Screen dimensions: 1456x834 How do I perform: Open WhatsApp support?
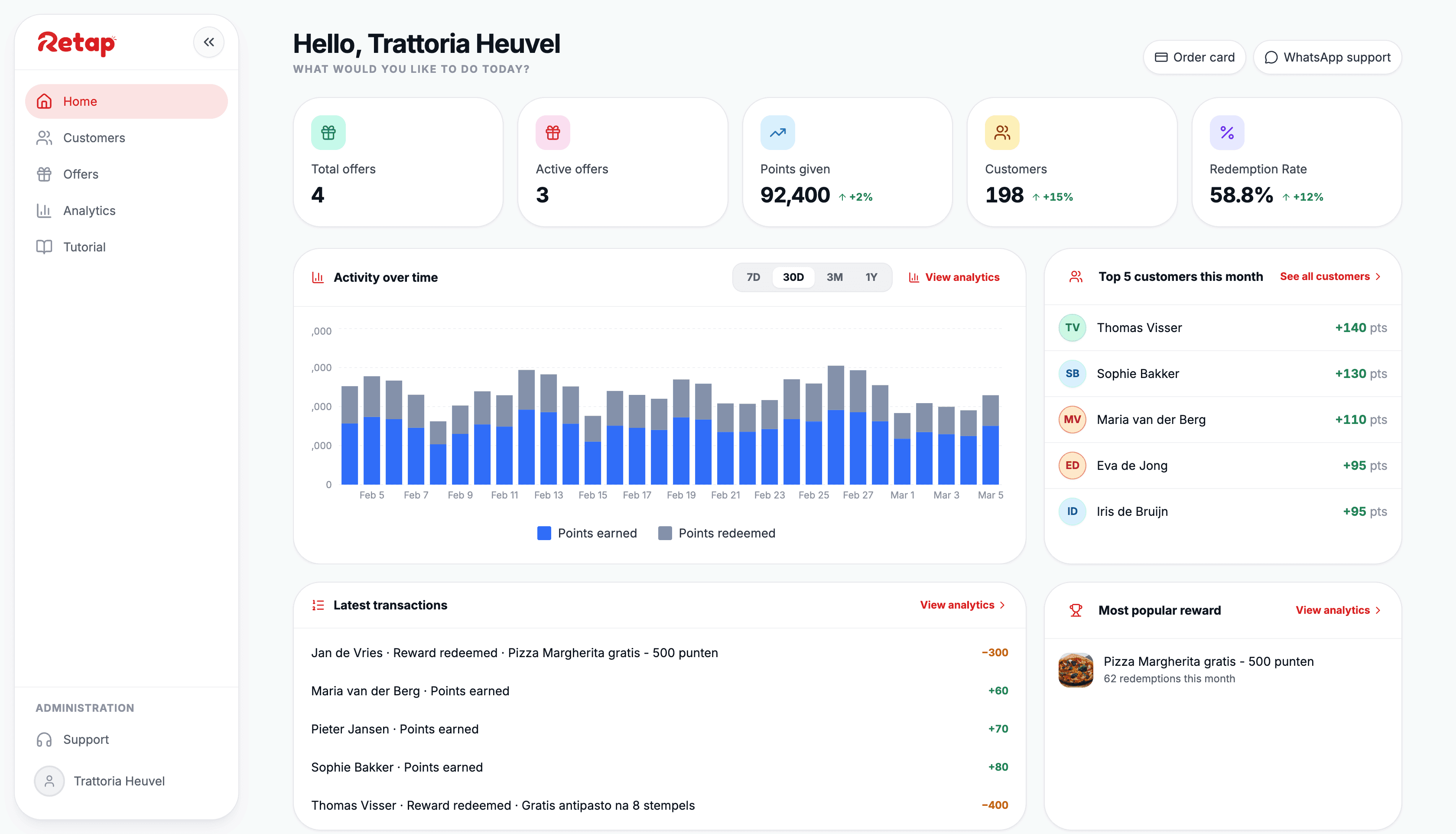coord(1327,57)
